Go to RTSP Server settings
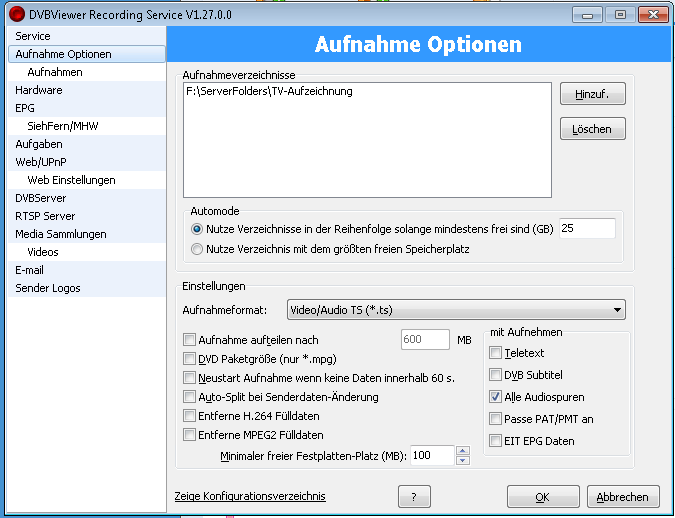The image size is (675, 518). click(87, 216)
